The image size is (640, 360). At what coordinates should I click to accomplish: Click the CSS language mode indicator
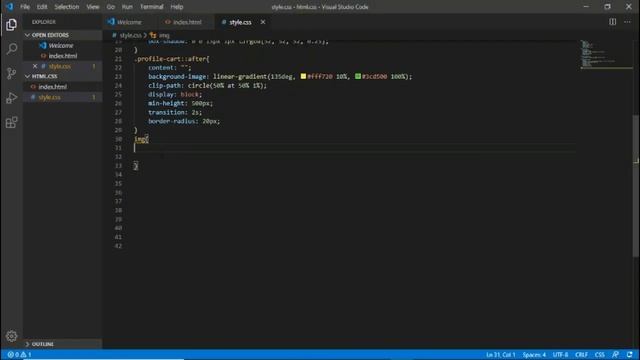pyautogui.click(x=600, y=355)
